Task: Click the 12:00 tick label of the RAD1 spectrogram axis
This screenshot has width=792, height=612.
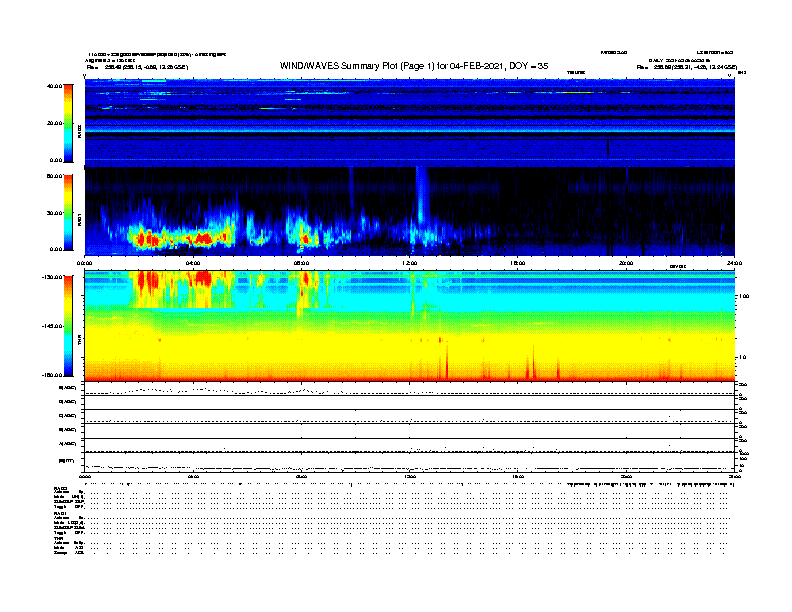Action: coord(410,263)
